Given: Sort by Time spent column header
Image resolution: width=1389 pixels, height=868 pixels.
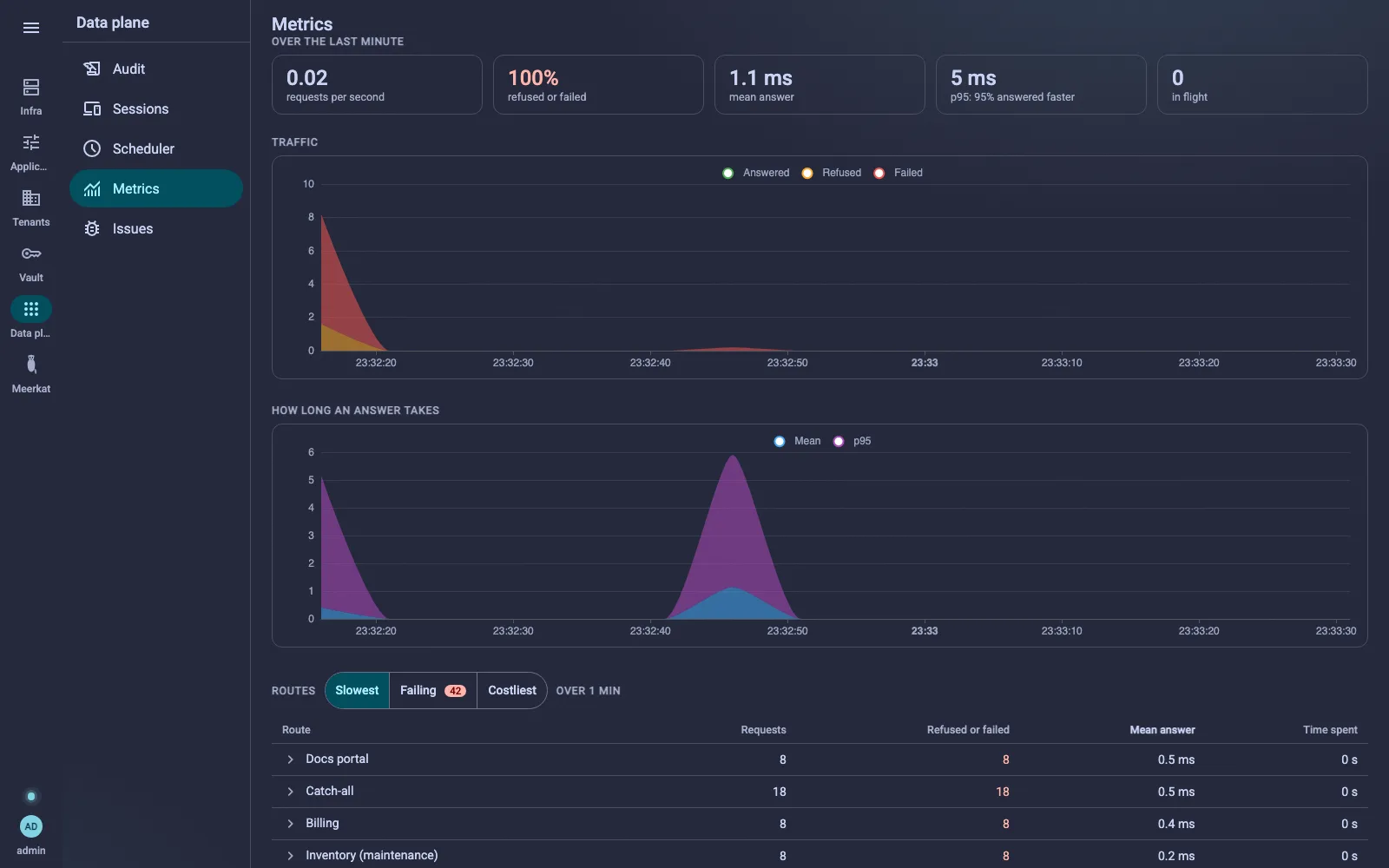Looking at the screenshot, I should click(1330, 730).
